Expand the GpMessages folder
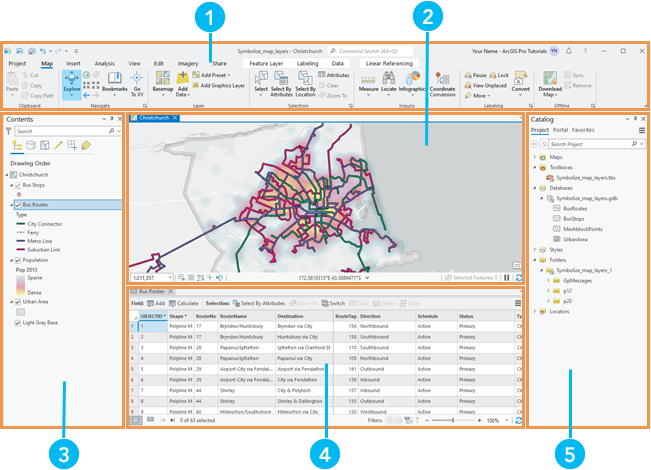 pyautogui.click(x=549, y=281)
